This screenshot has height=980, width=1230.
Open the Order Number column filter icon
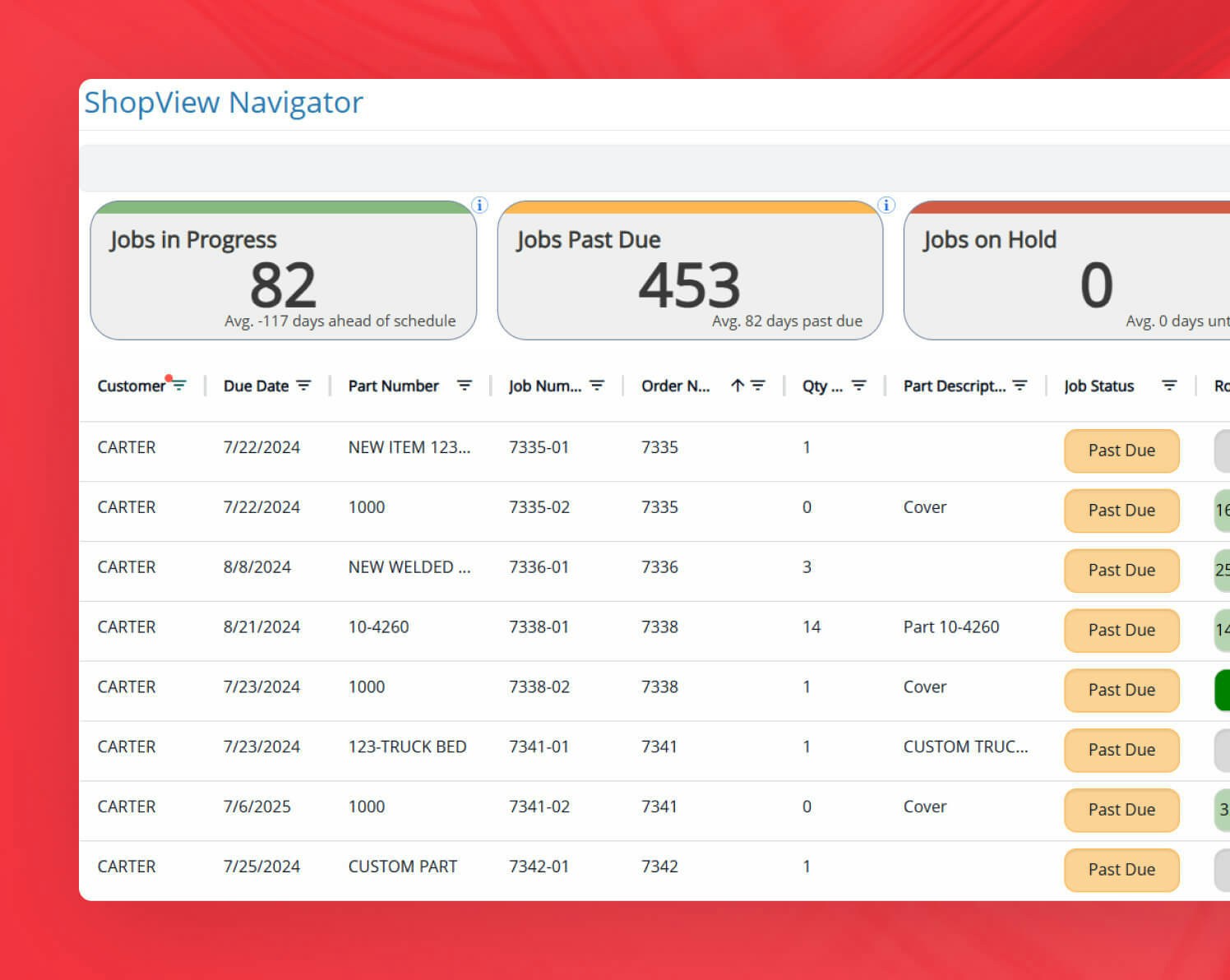point(758,386)
